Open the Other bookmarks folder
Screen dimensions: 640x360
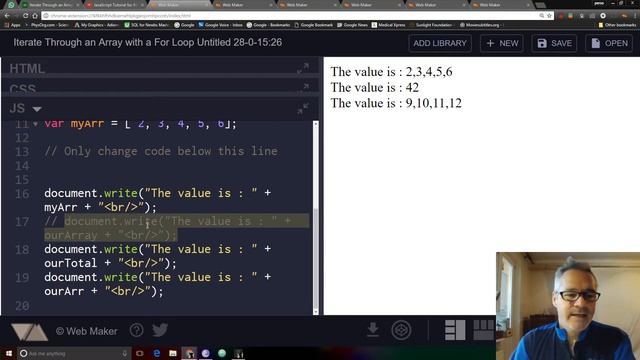(617, 25)
